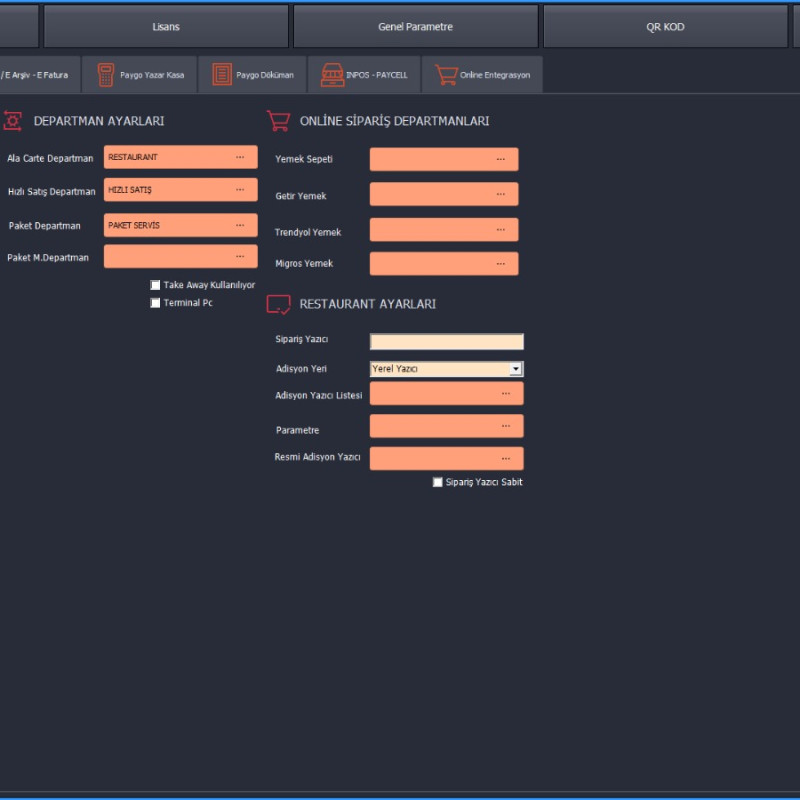Viewport: 800px width, 800px height.
Task: Click the Trendyol Yemek department field
Action: (435, 230)
